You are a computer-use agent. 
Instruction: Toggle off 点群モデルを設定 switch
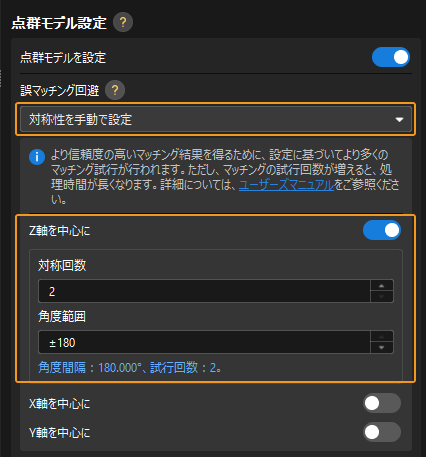[391, 57]
